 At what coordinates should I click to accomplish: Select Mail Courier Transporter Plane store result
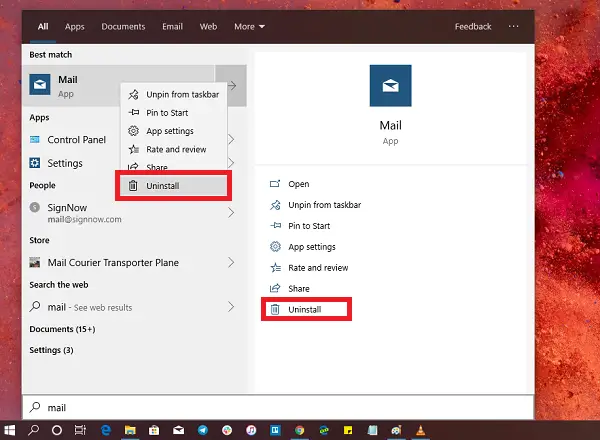134,262
